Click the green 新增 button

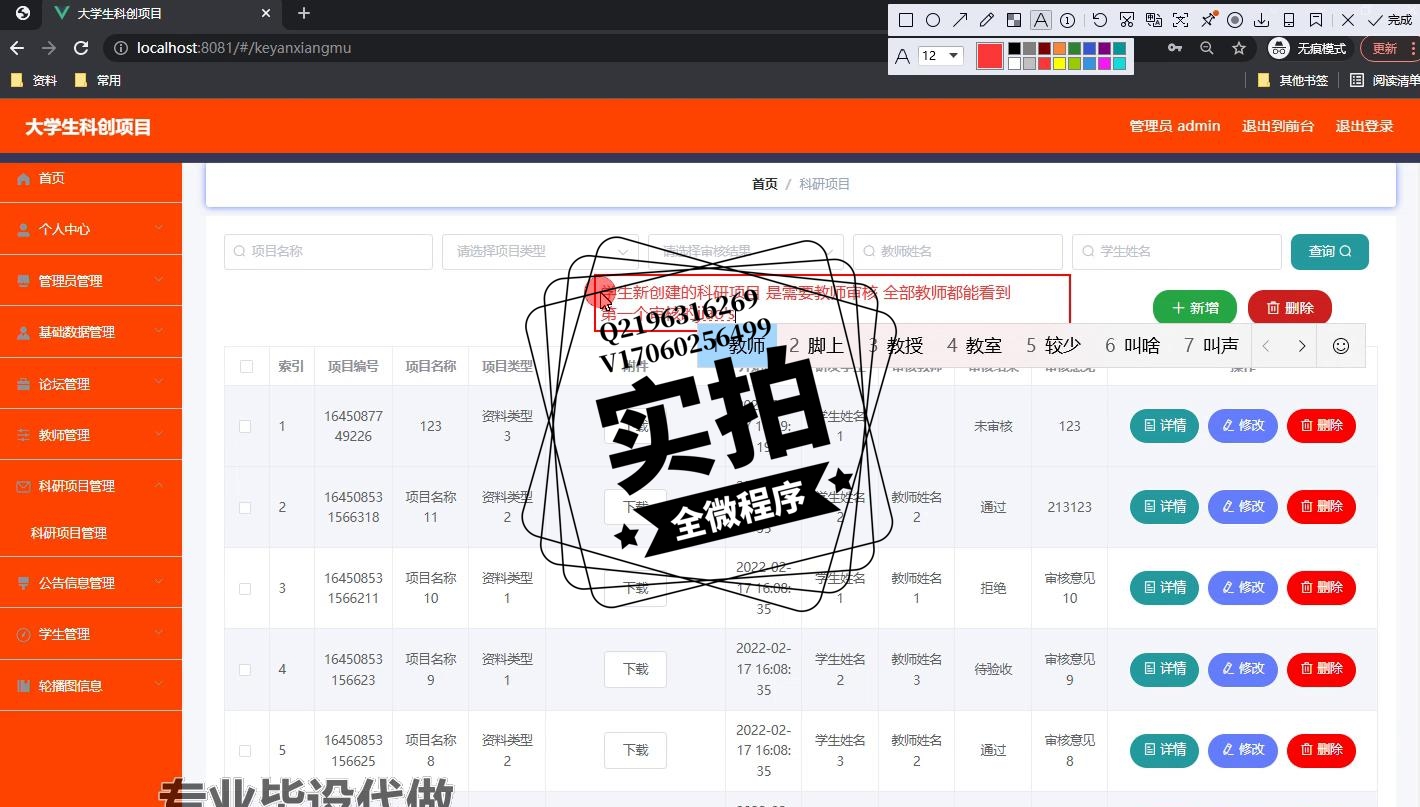click(x=1194, y=308)
